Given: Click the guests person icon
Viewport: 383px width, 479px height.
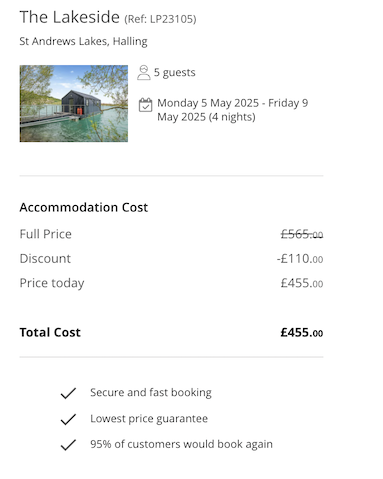Looking at the screenshot, I should (144, 72).
